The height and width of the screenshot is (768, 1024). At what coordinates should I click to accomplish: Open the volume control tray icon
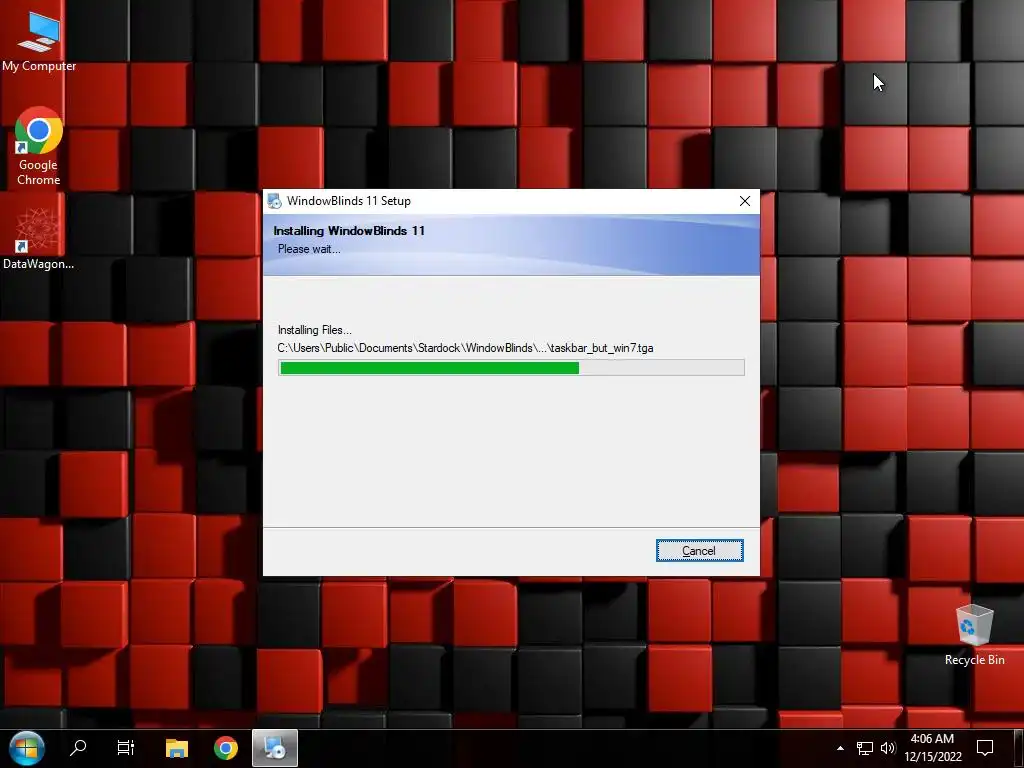point(888,748)
